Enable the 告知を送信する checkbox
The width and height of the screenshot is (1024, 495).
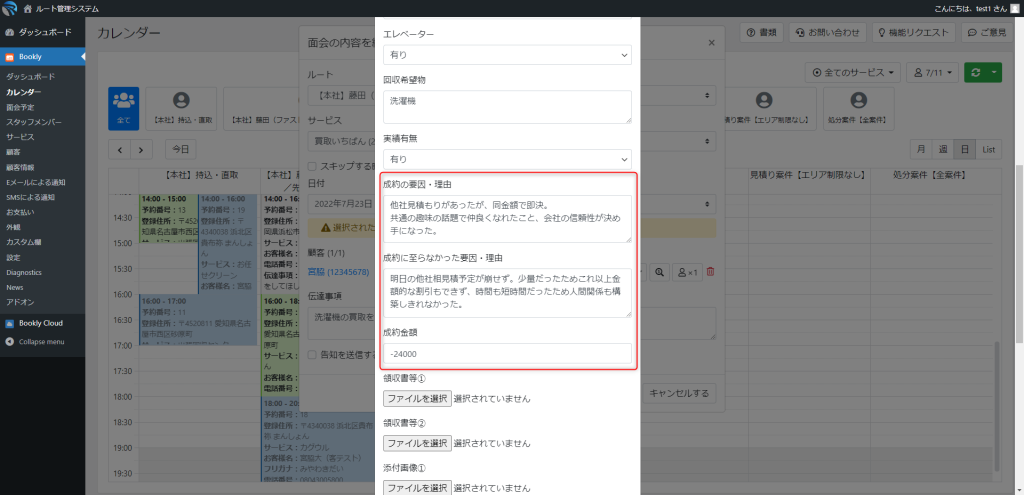pos(312,354)
